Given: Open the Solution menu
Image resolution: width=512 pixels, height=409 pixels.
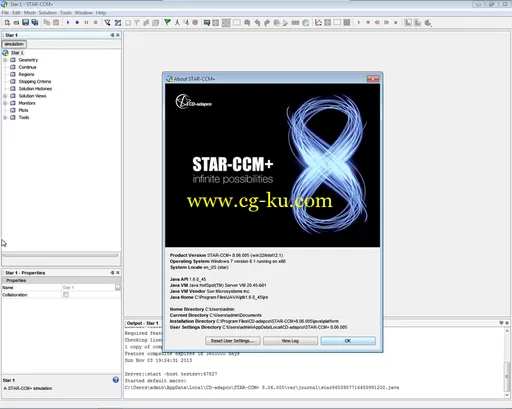Looking at the screenshot, I should click(x=48, y=13).
